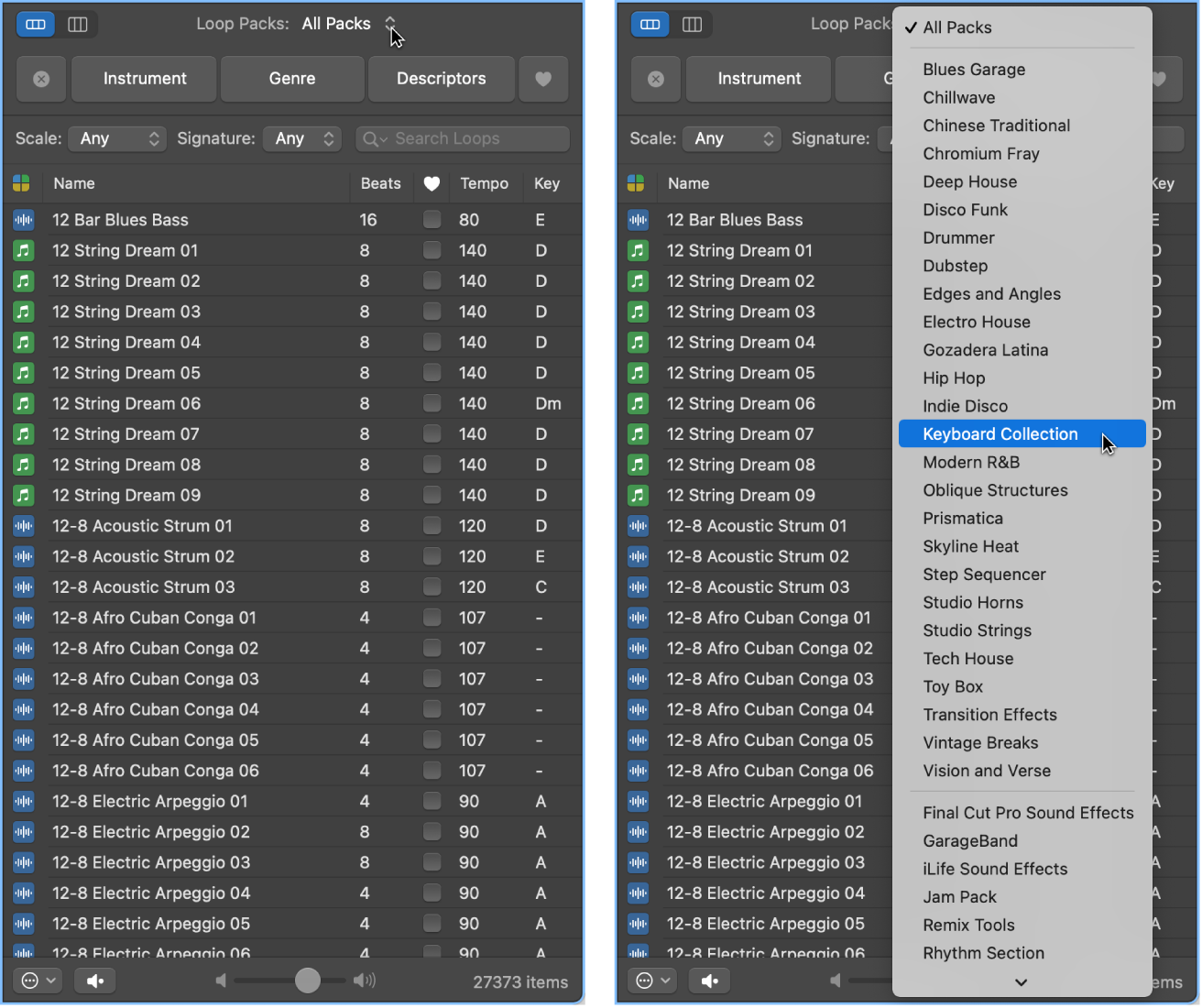Select 12 String Dream 07 row, right panel
The image size is (1202, 1008).
coord(757,434)
